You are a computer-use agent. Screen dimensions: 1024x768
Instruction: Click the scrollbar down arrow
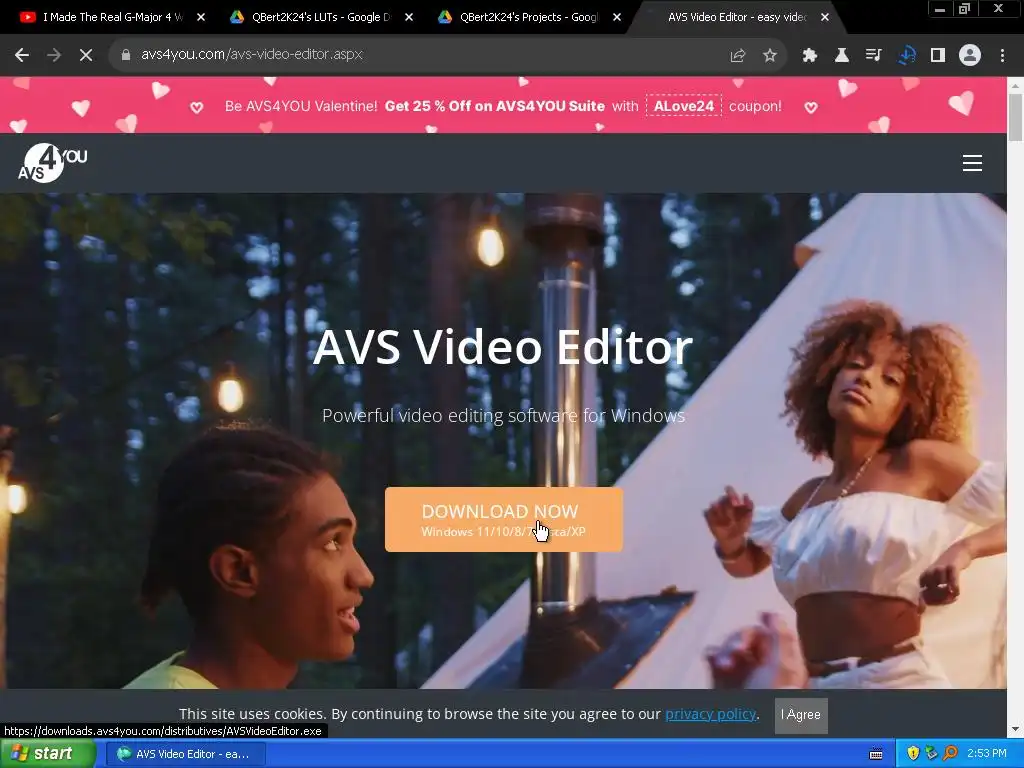coord(1016,729)
